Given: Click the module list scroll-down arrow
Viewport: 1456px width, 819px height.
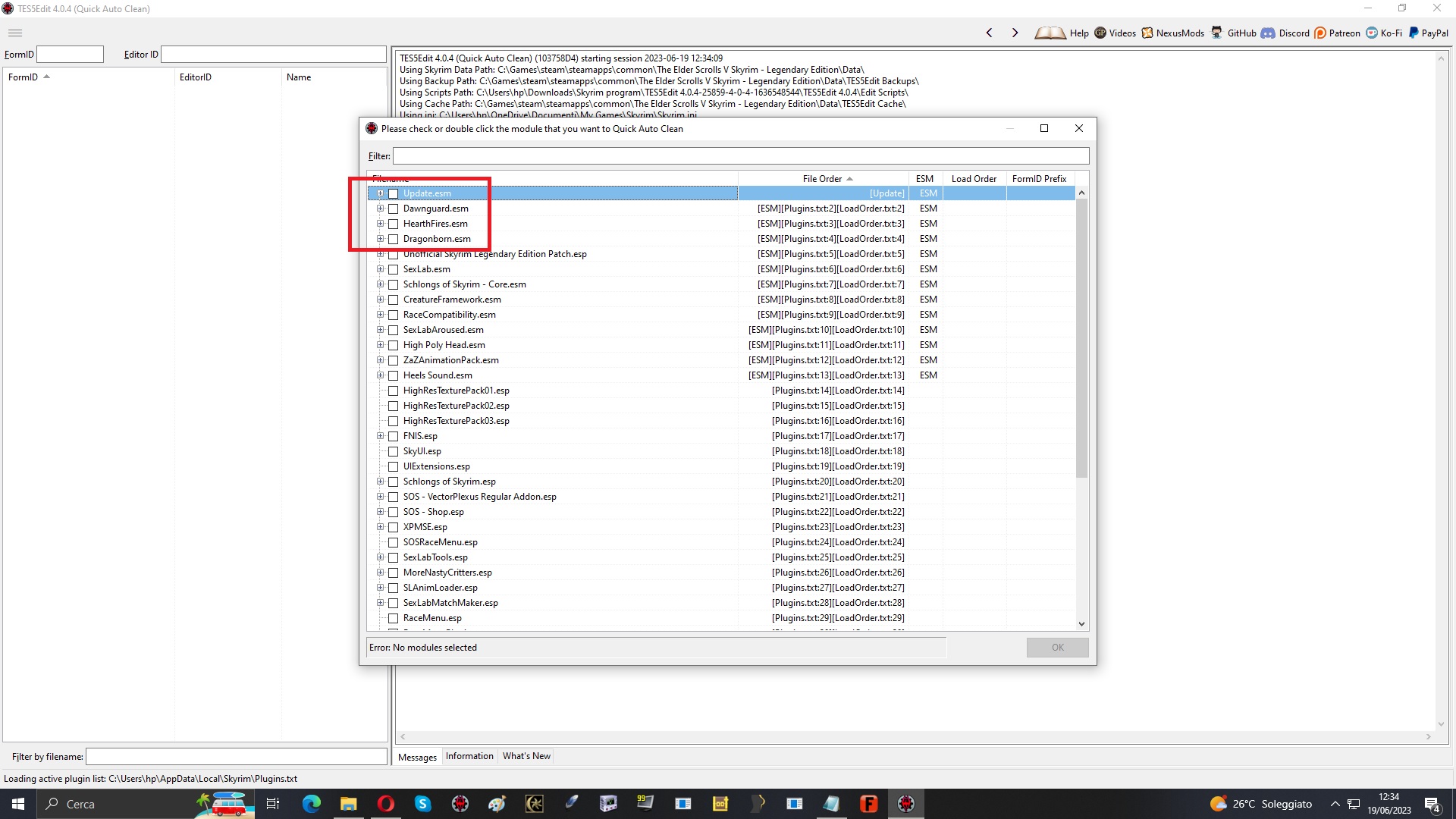Looking at the screenshot, I should [1081, 624].
